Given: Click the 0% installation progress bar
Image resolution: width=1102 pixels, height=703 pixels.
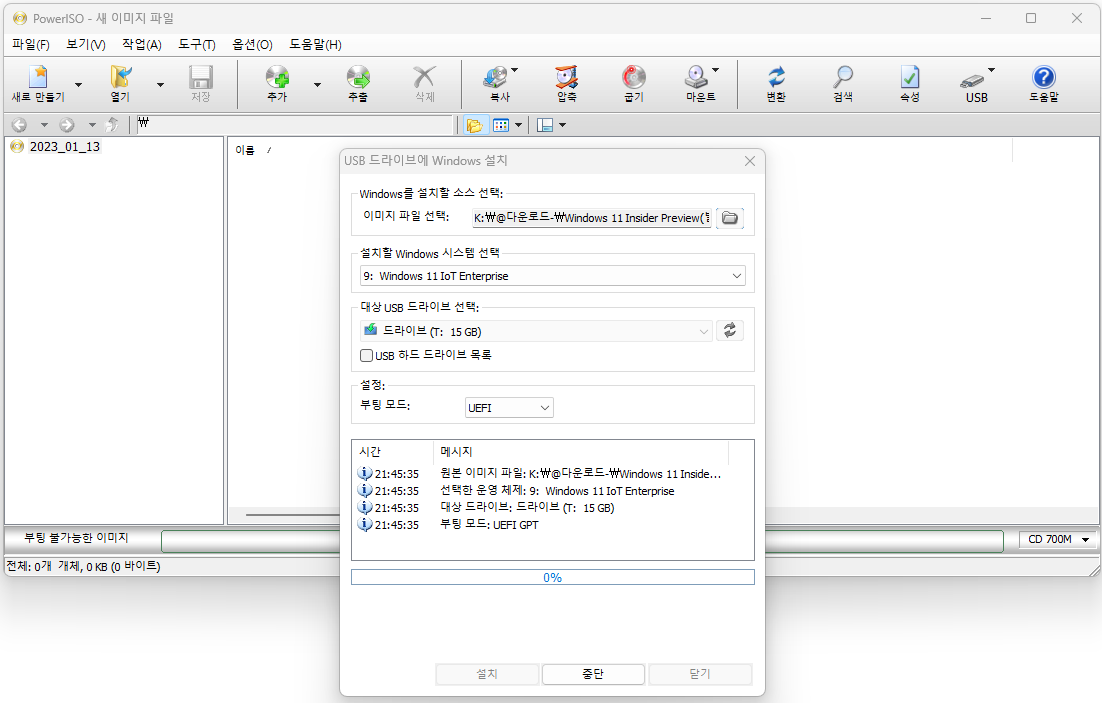Looking at the screenshot, I should 552,577.
